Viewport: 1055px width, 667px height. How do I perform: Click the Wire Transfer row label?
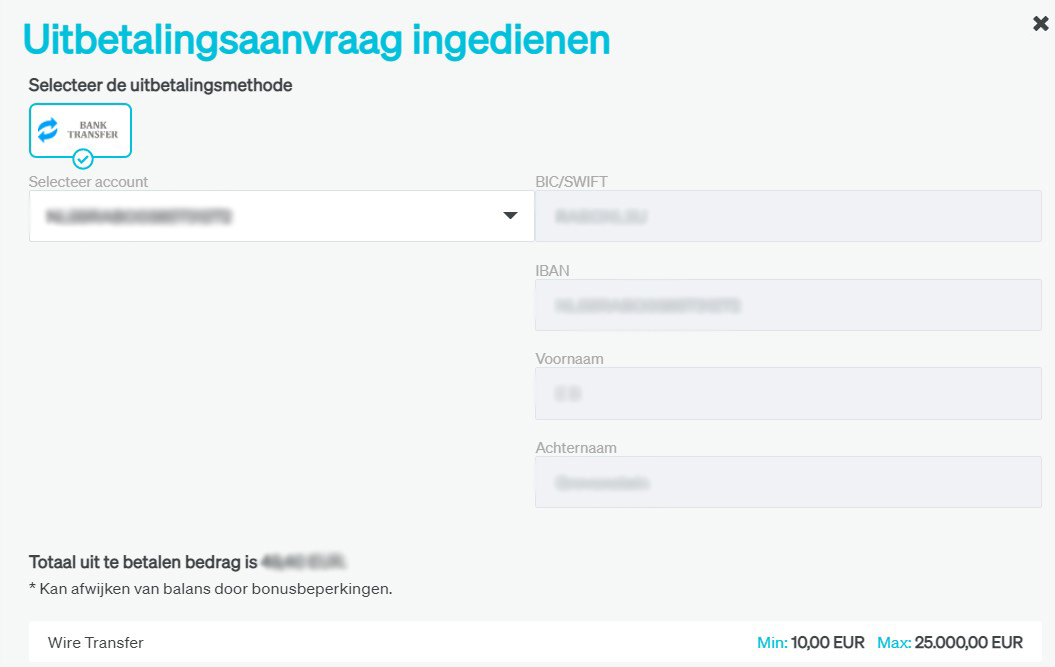[96, 643]
